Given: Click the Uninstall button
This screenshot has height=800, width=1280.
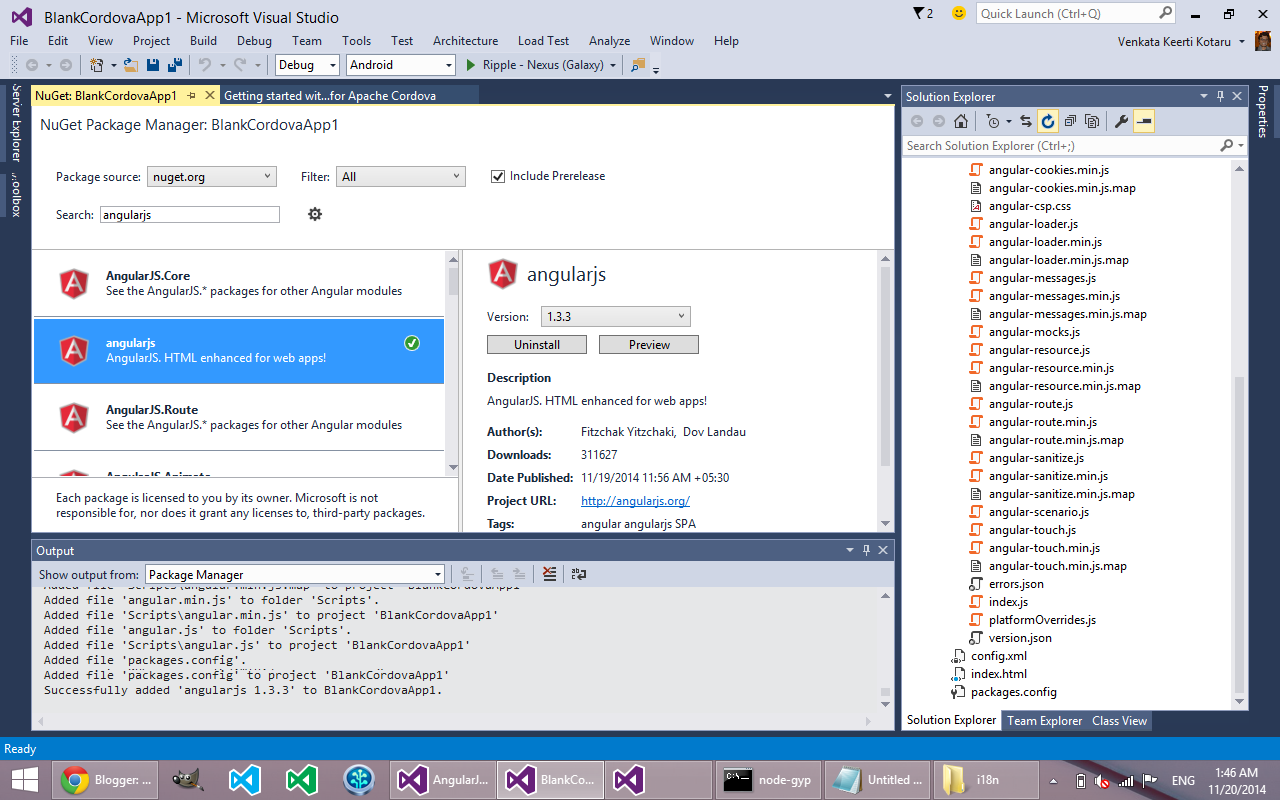Looking at the screenshot, I should click(x=537, y=345).
